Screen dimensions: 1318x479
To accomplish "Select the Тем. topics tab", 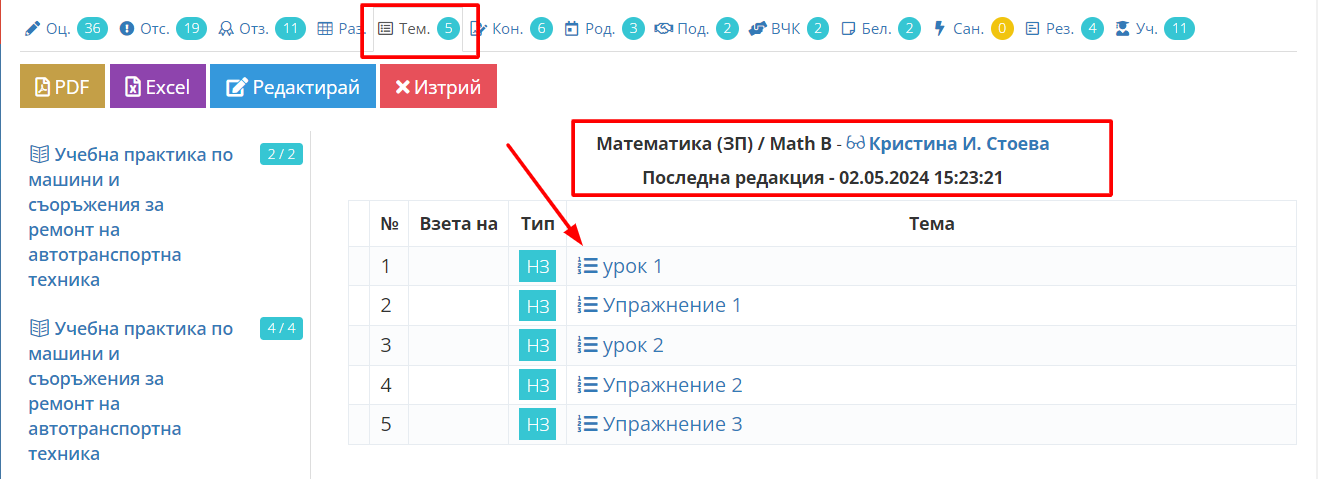I will (417, 29).
